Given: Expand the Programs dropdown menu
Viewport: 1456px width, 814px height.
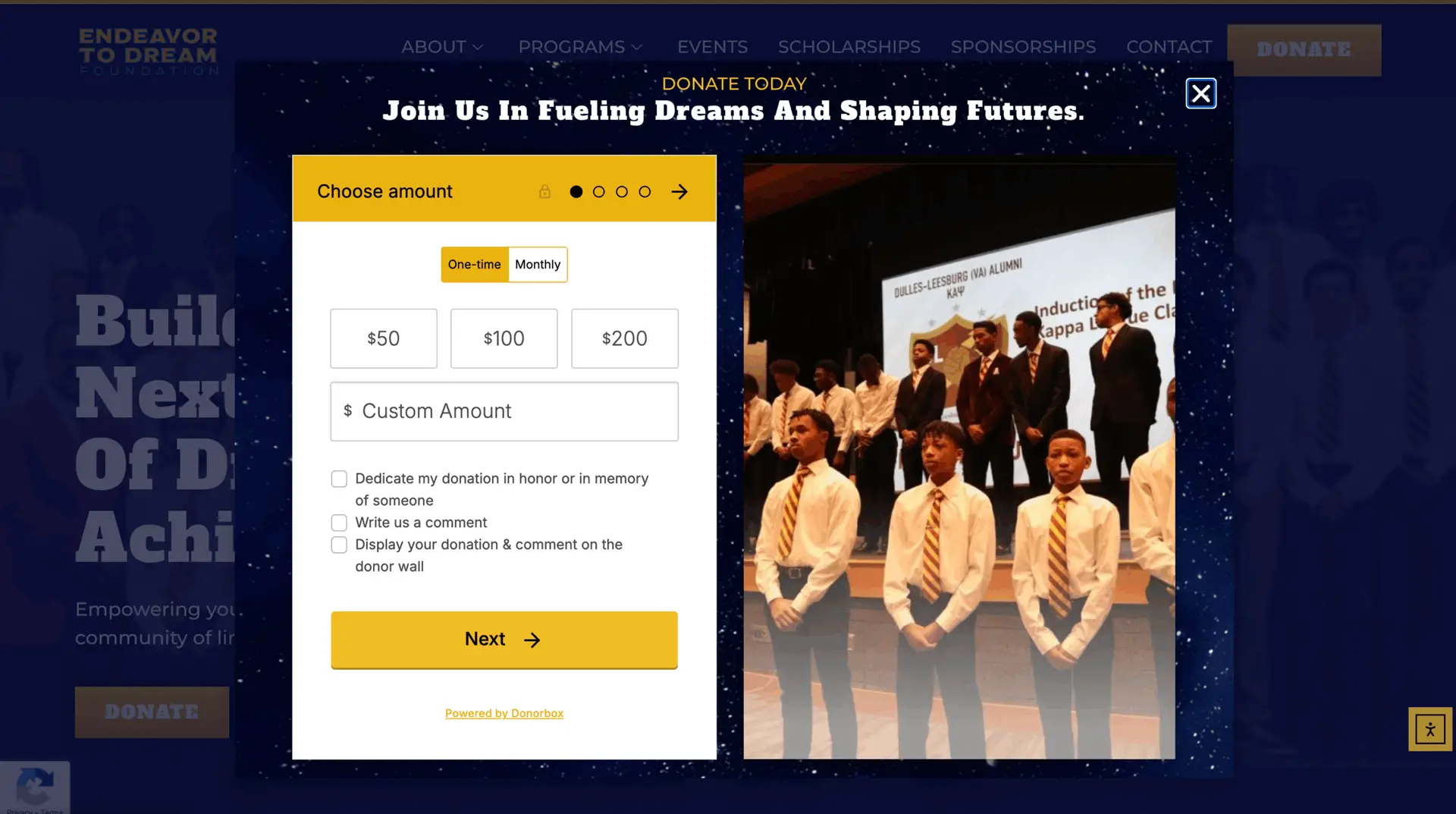Looking at the screenshot, I should click(x=580, y=47).
